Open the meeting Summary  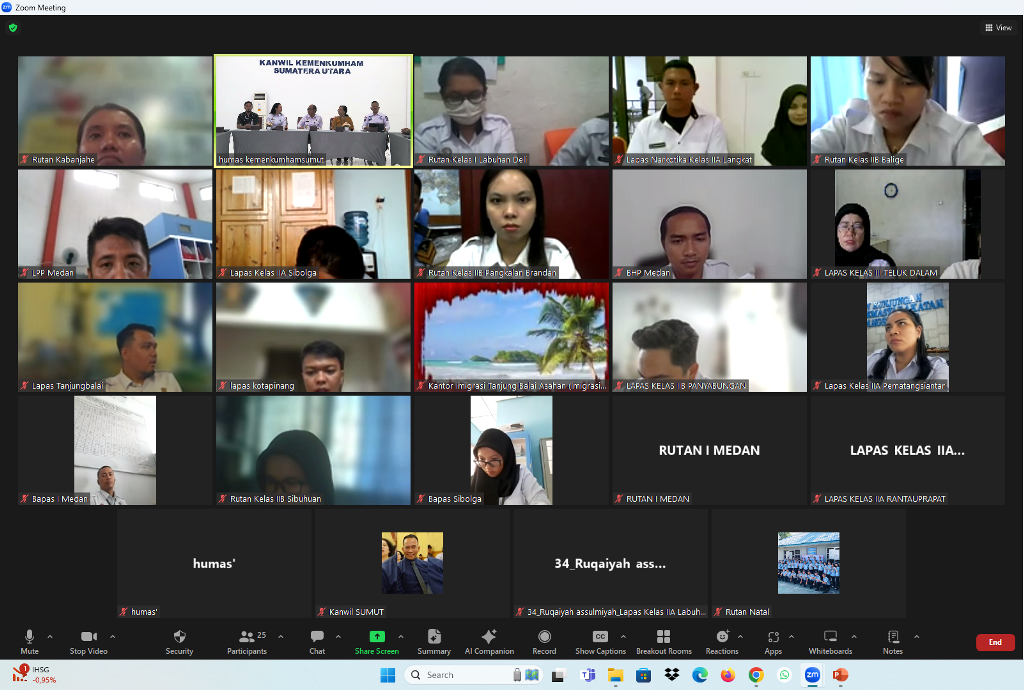434,640
